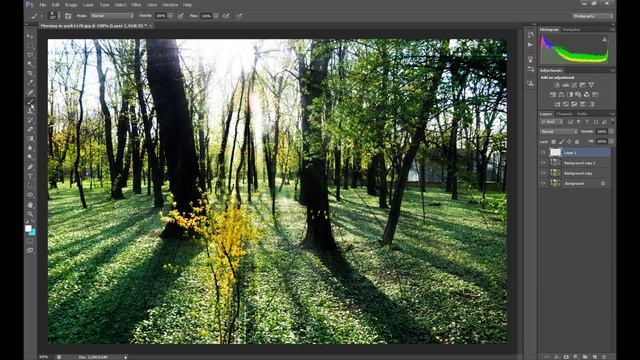
Task: Select the History Brush tool
Action: coord(30,120)
